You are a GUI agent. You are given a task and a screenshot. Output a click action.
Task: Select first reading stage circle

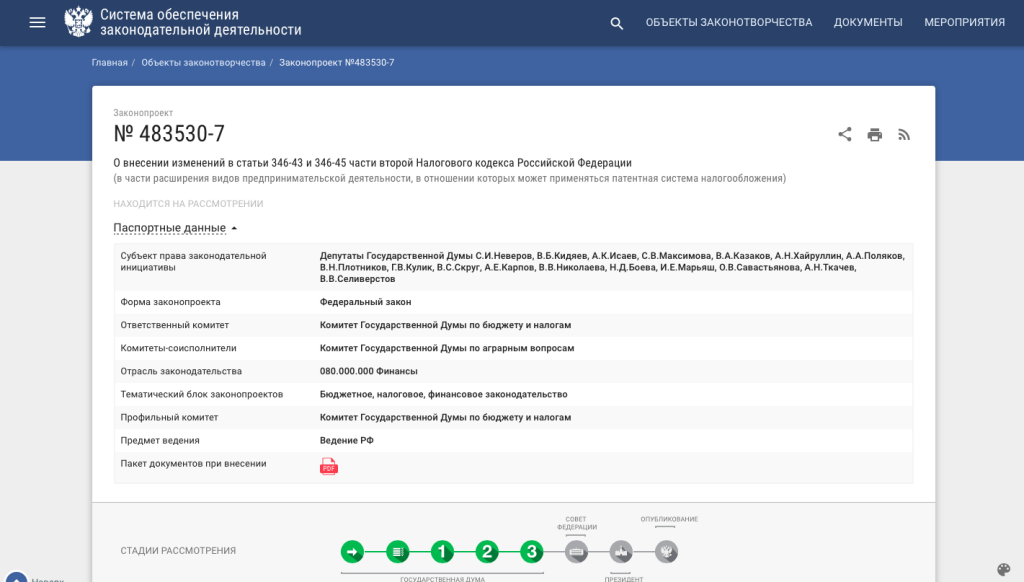pos(443,551)
